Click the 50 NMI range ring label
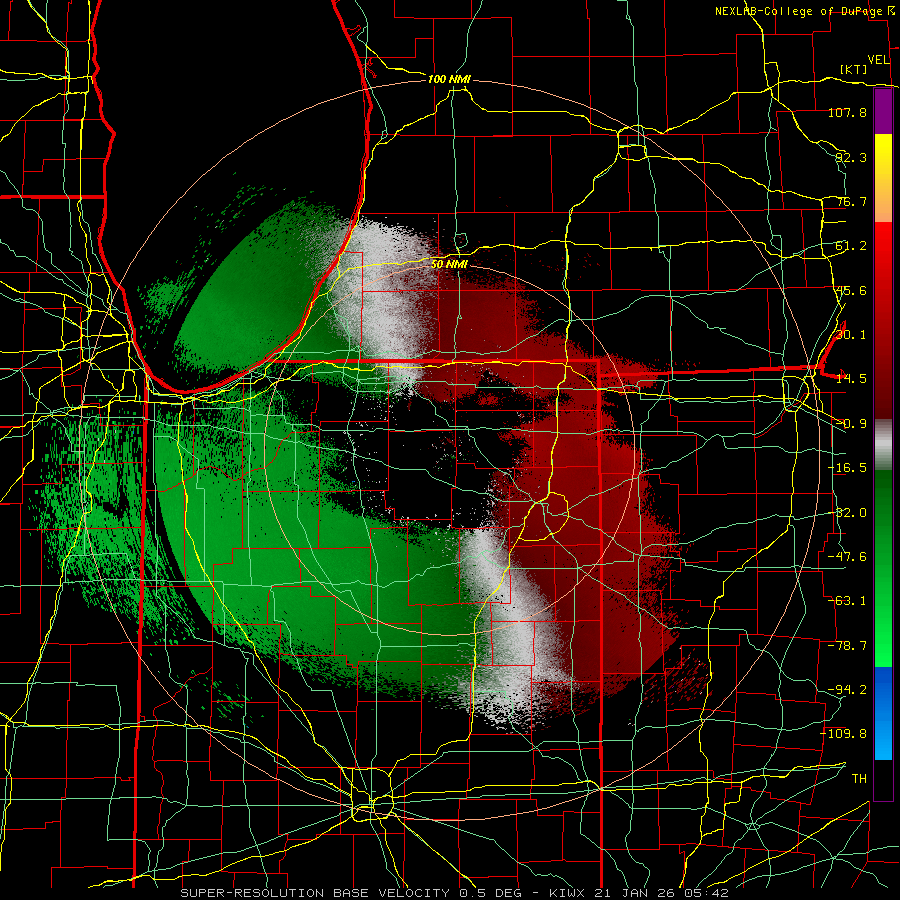 pyautogui.click(x=449, y=264)
